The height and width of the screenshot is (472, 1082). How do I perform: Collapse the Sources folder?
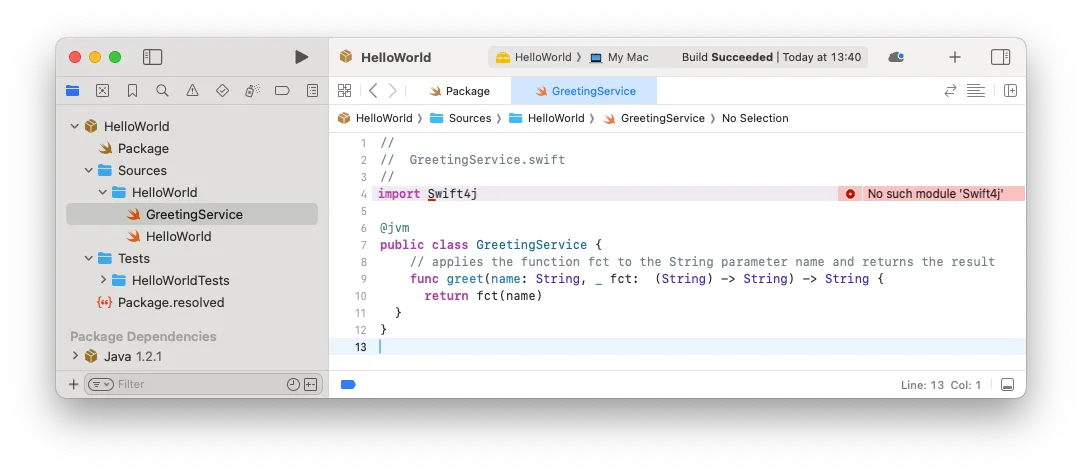coord(88,170)
